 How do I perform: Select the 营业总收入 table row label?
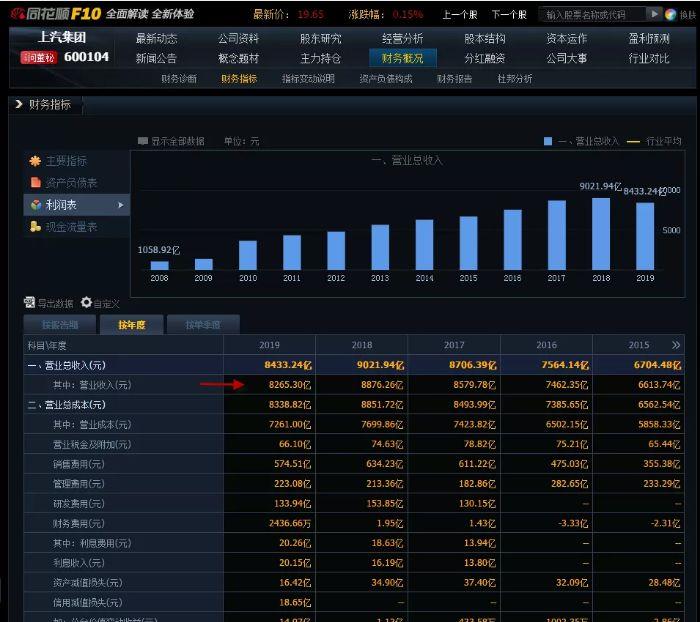(x=67, y=365)
